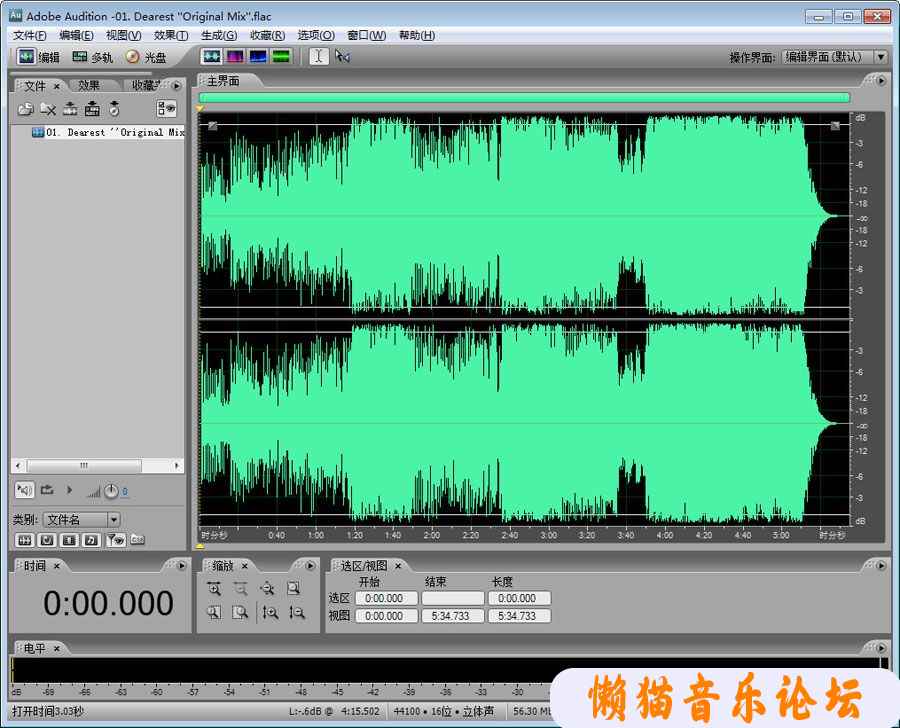
Task: Open the 电平 panel options menu arrow
Action: [x=882, y=648]
